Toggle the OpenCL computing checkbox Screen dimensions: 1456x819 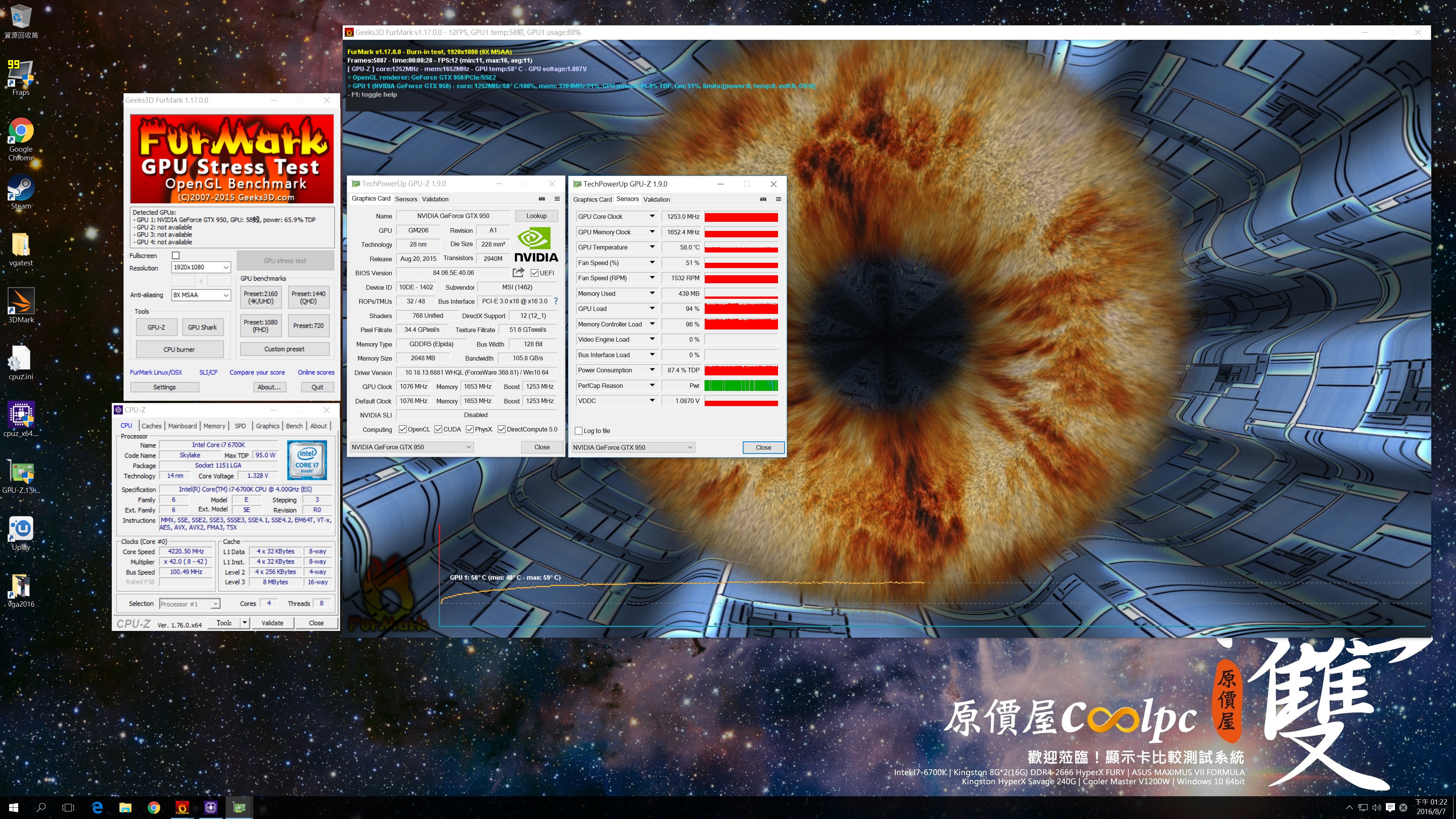tap(402, 430)
